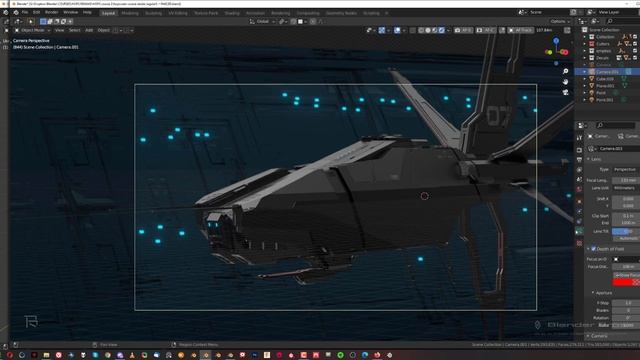The width and height of the screenshot is (640, 360).
Task: Expand the Cutters collection
Action: tap(584, 44)
